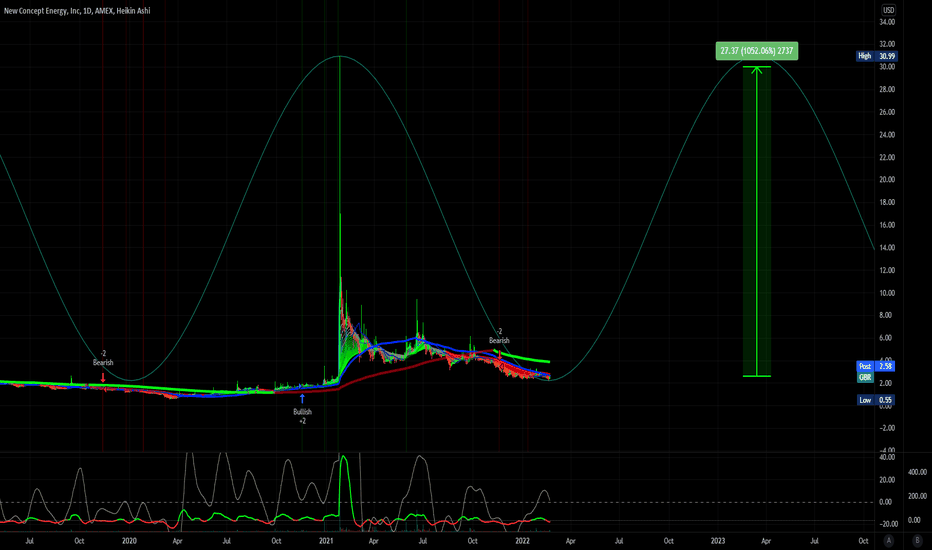Click the 40.00 indicator scale label
The height and width of the screenshot is (550, 932).
(x=887, y=457)
